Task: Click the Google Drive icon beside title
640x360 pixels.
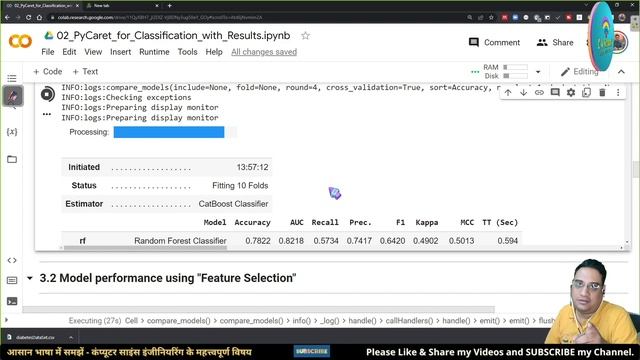Action: point(49,36)
